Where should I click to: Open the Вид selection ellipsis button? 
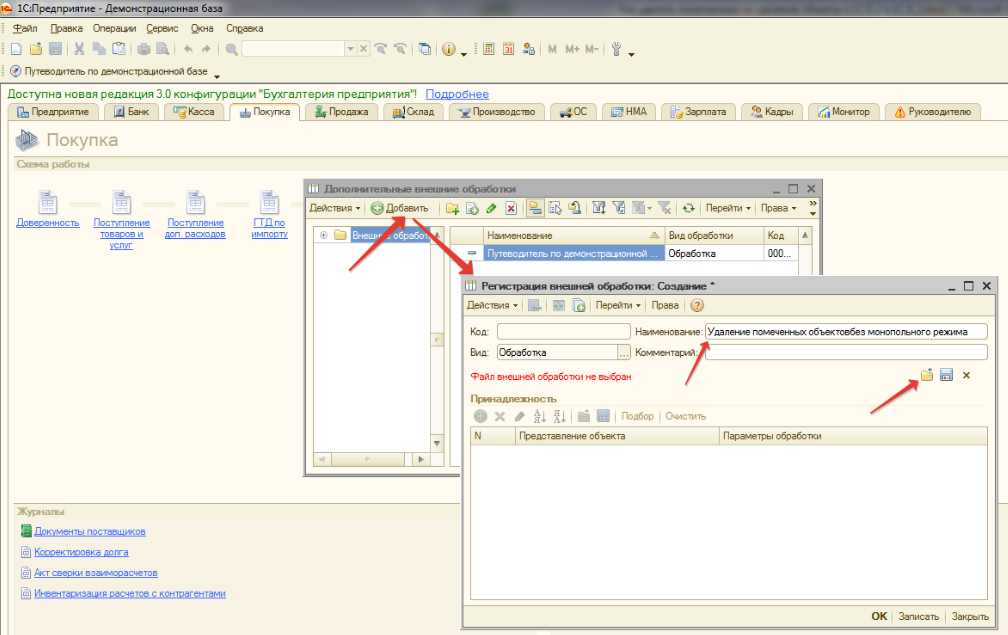pos(624,352)
